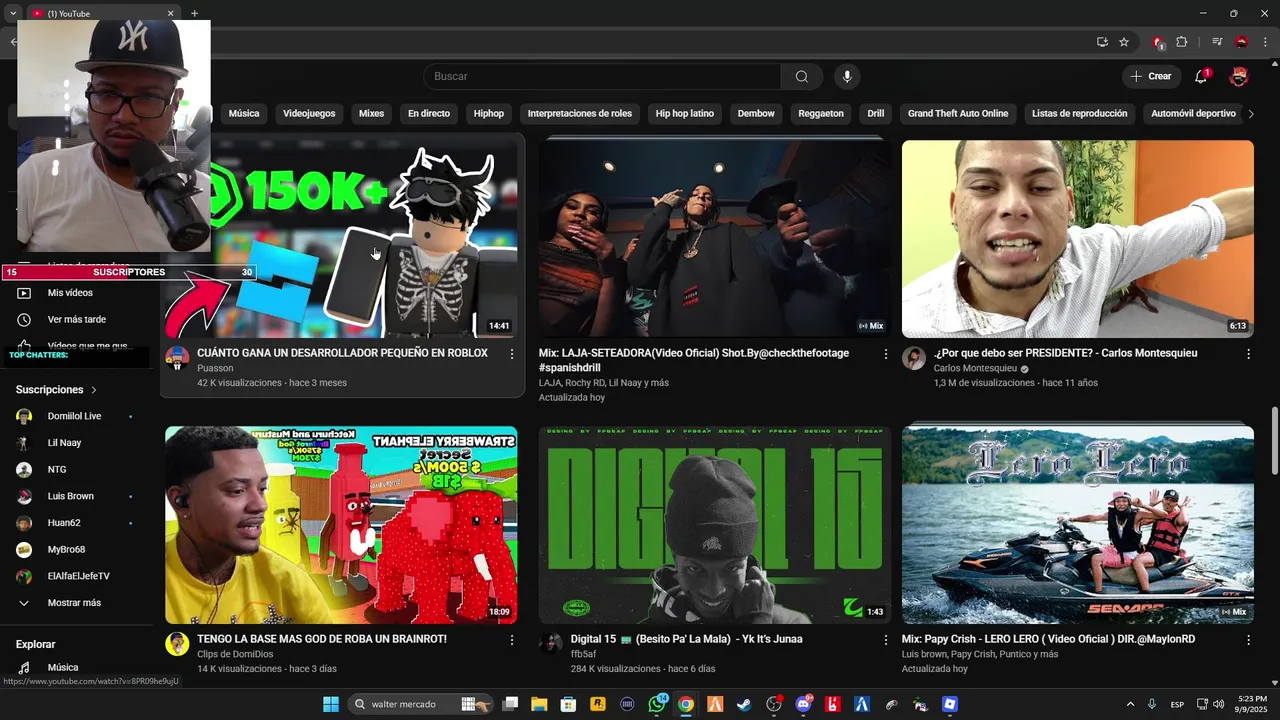
Task: Open the Chrome extensions puzzle icon
Action: 1182,42
